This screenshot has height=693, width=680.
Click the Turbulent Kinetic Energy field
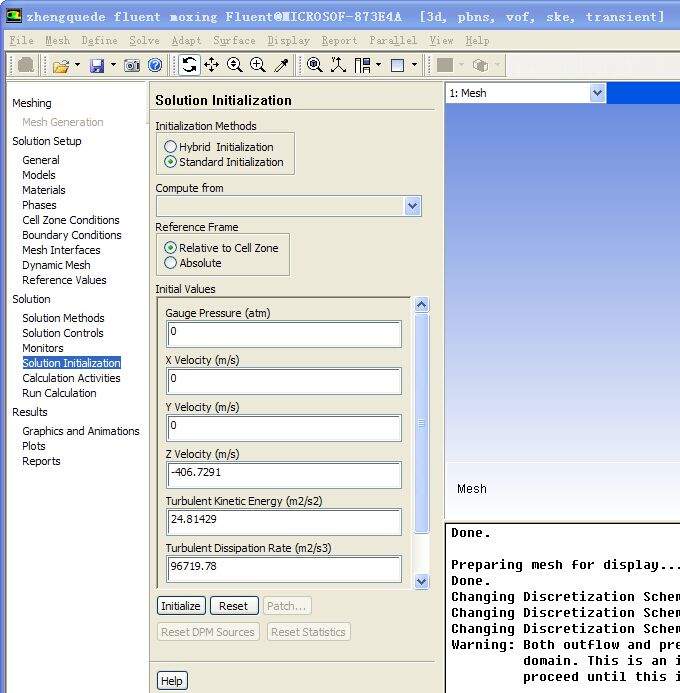coord(284,522)
